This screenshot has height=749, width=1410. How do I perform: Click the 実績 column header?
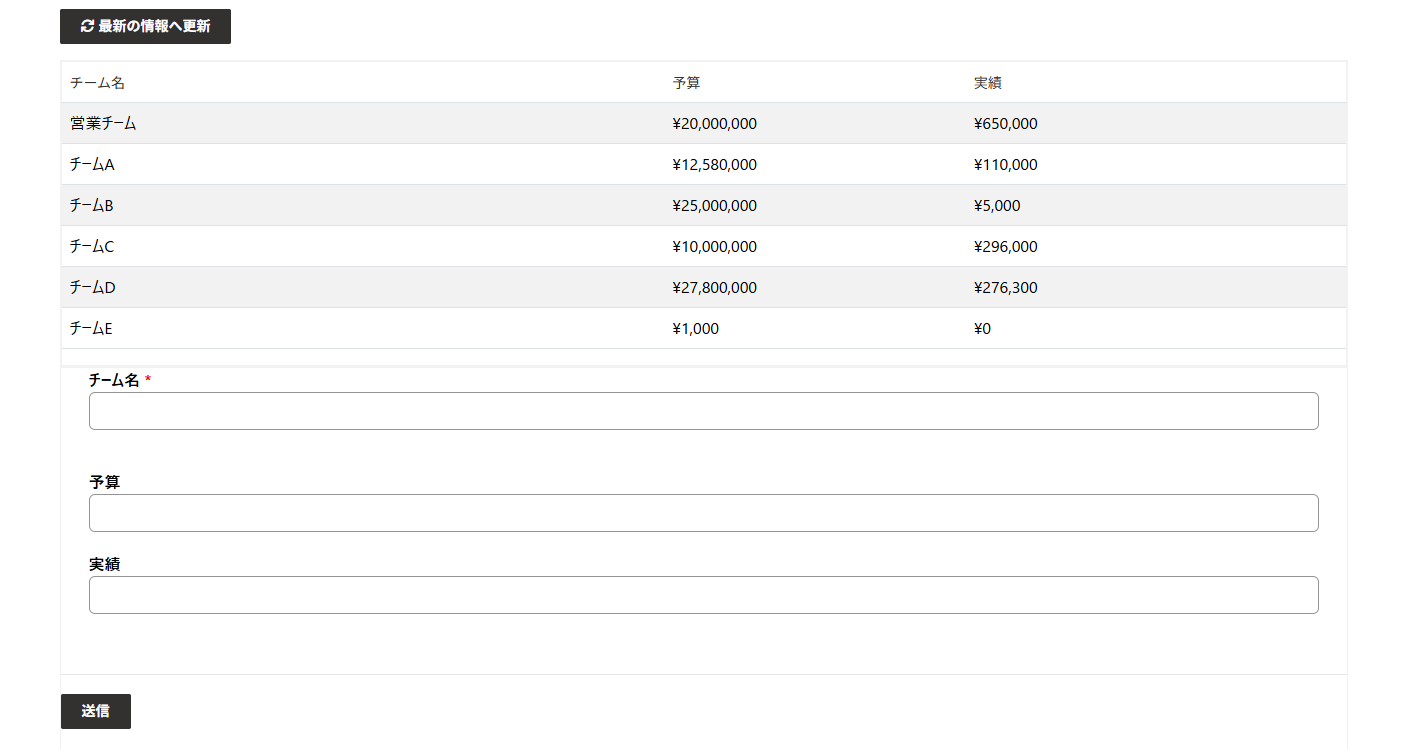(x=987, y=83)
